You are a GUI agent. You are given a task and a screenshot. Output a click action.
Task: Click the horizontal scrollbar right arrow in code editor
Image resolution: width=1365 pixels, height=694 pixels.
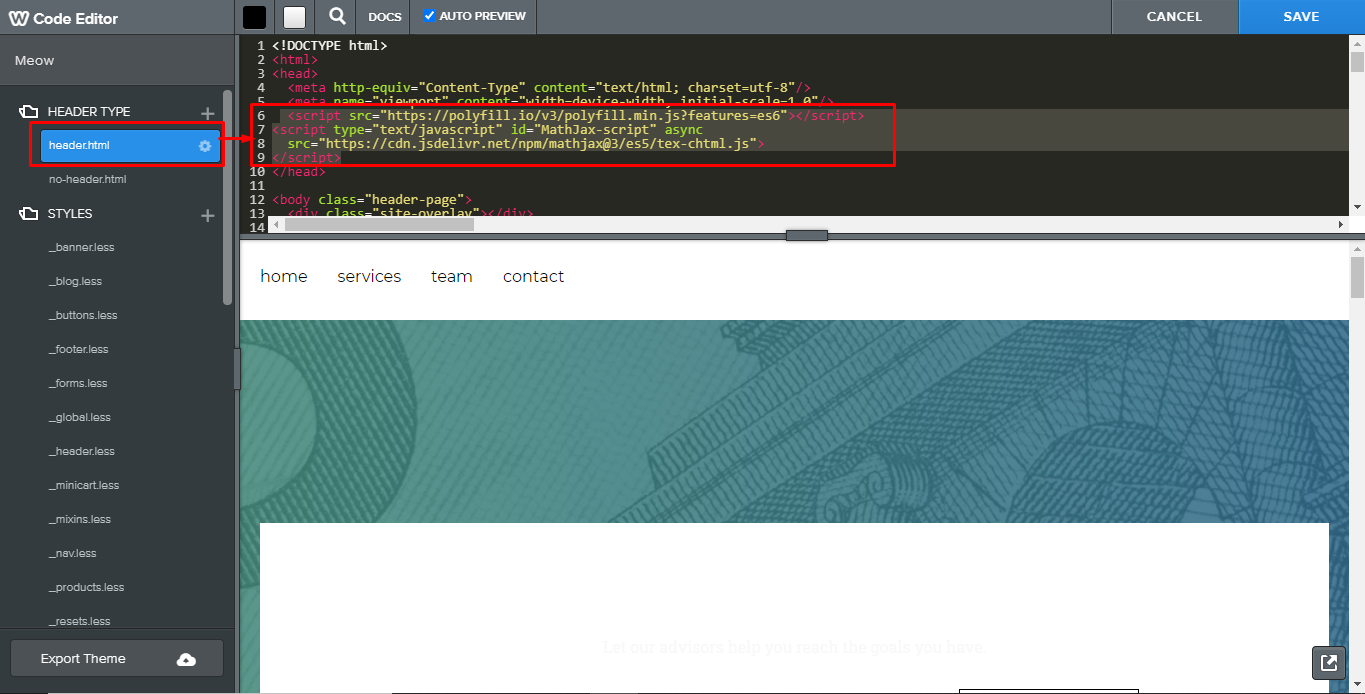pos(1341,225)
